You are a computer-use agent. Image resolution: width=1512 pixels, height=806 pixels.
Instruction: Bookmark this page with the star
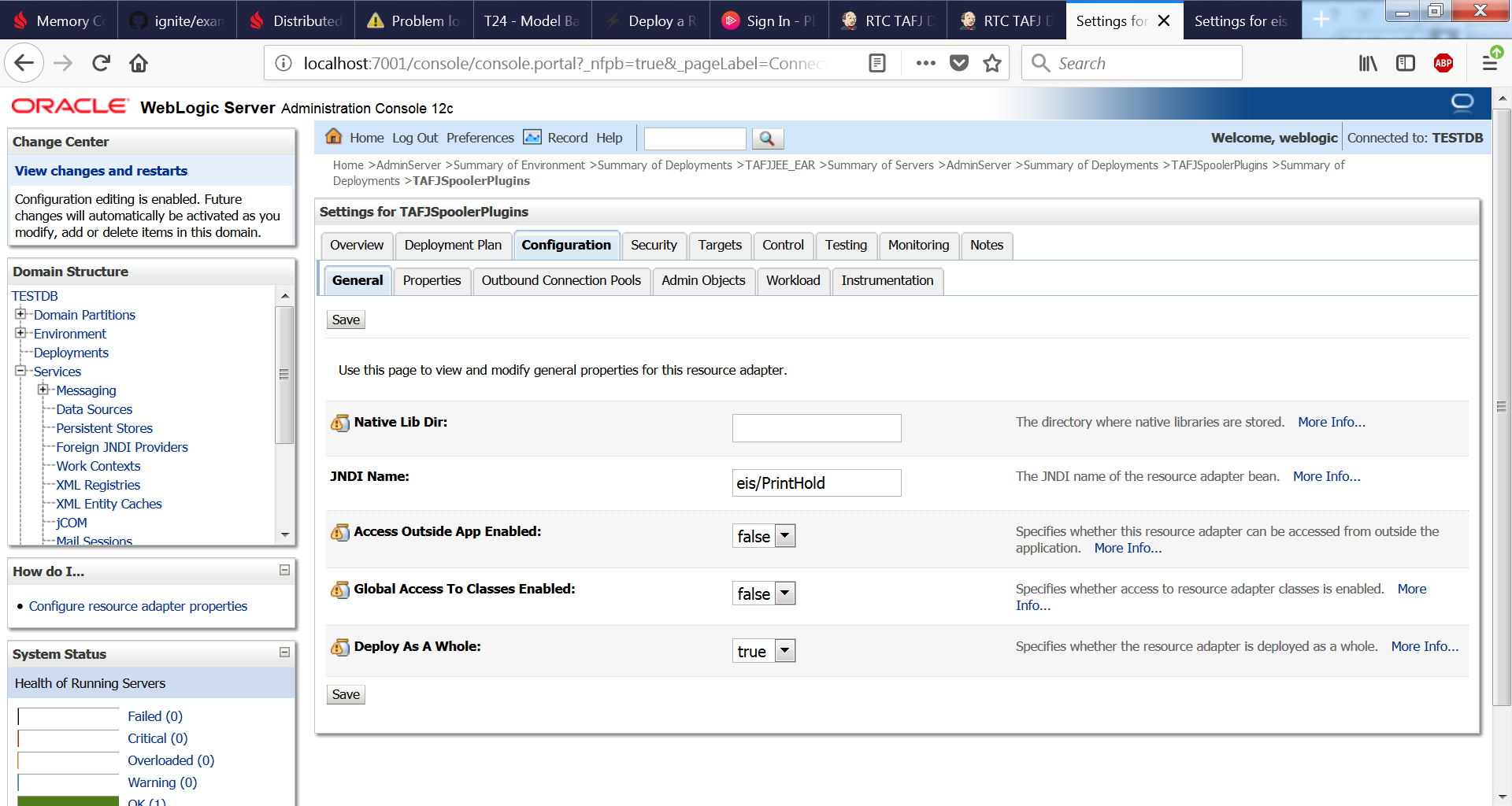pos(992,63)
